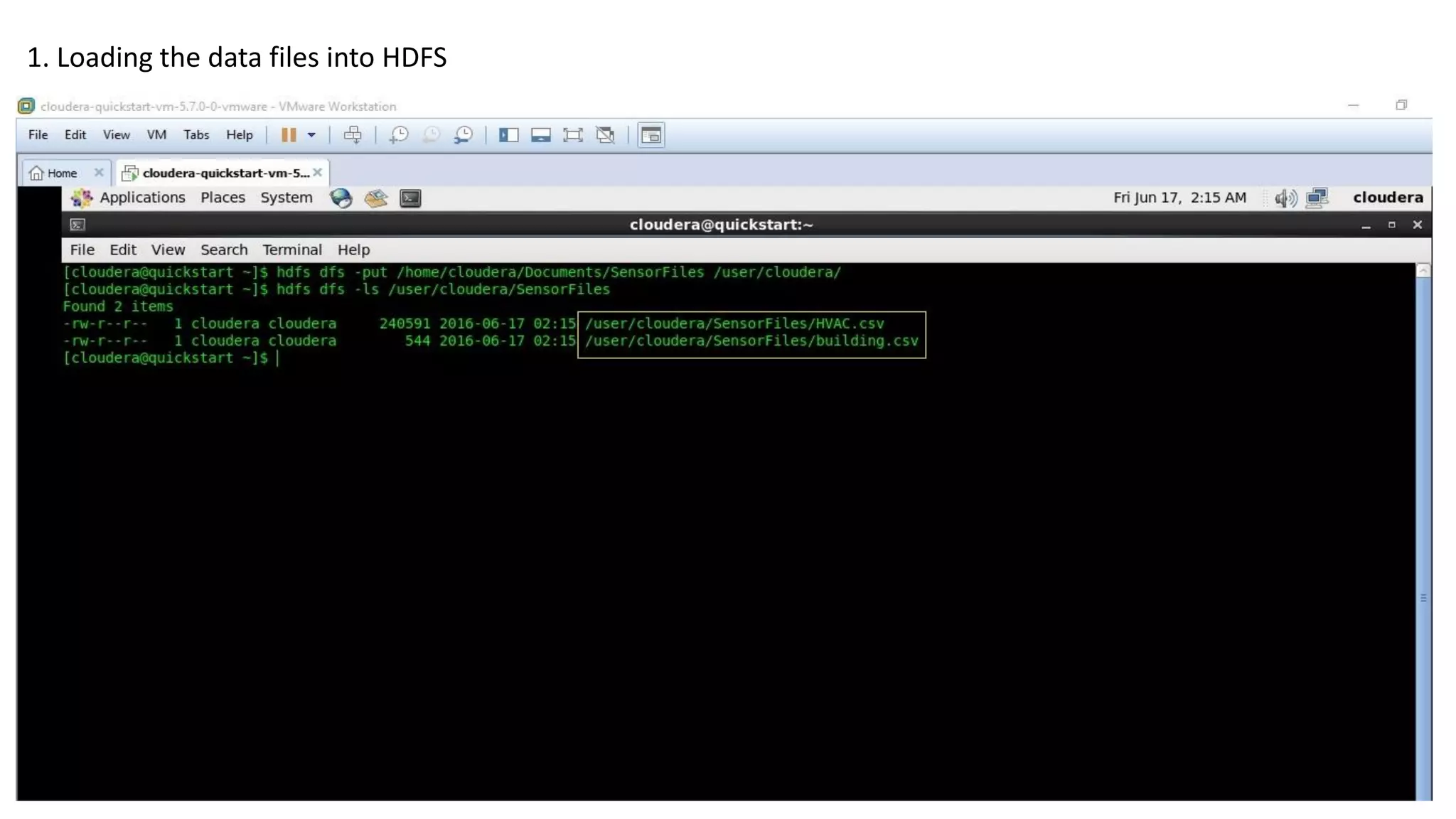This screenshot has width=1456, height=819.
Task: Open the VMware Help menu
Action: pyautogui.click(x=240, y=135)
